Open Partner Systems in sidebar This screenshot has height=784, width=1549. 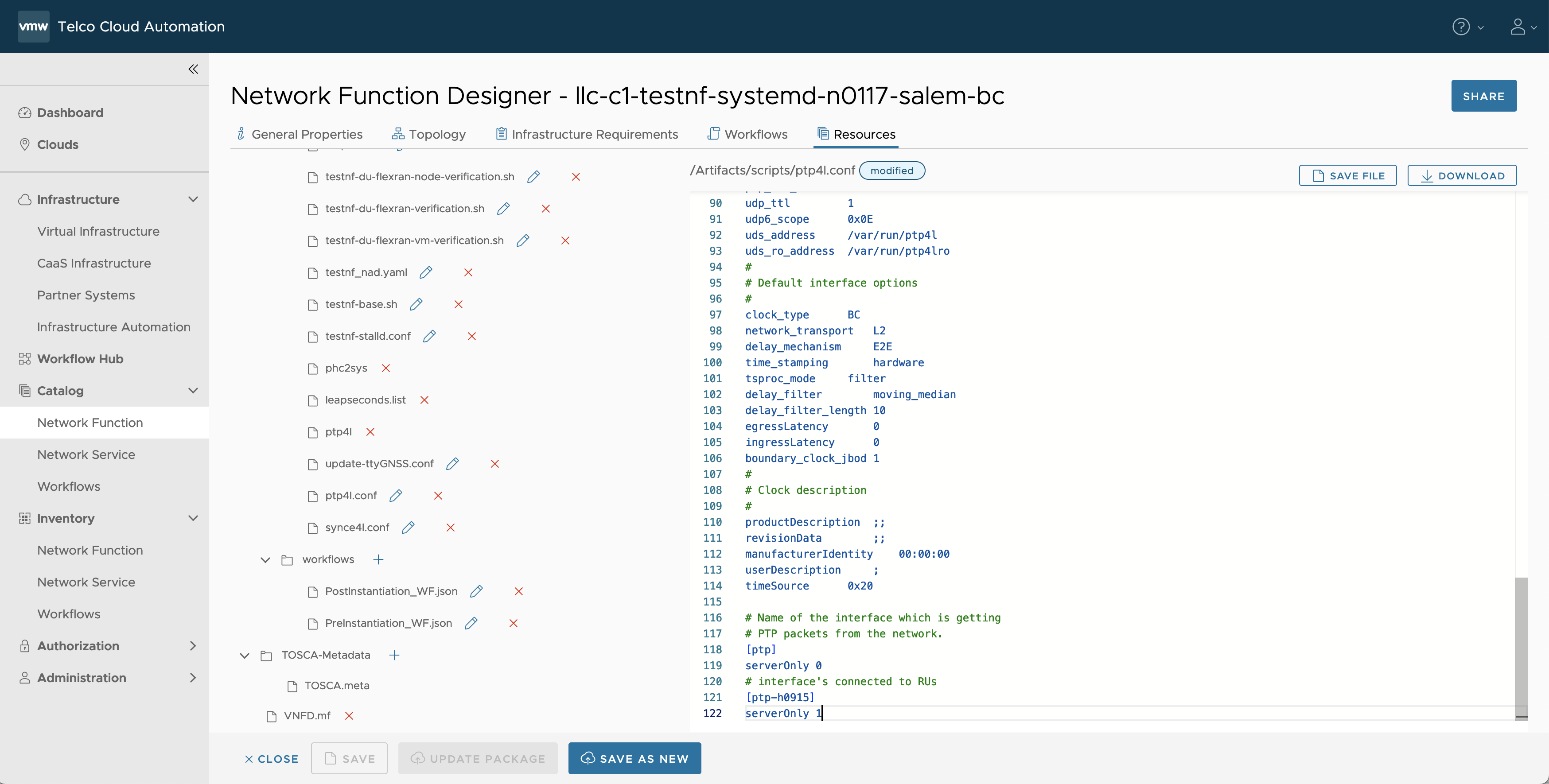point(86,295)
